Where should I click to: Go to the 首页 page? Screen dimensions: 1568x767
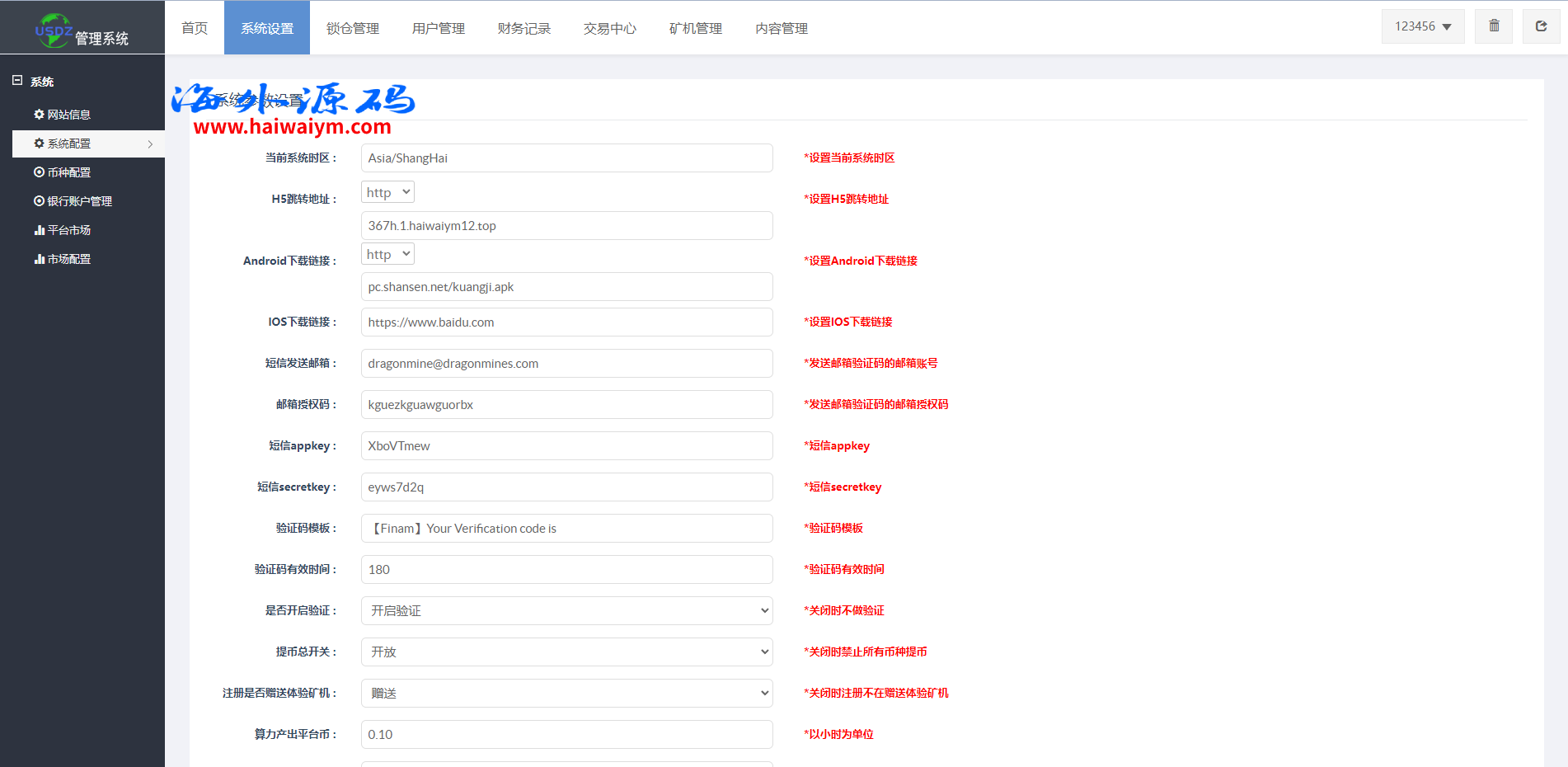tap(195, 28)
